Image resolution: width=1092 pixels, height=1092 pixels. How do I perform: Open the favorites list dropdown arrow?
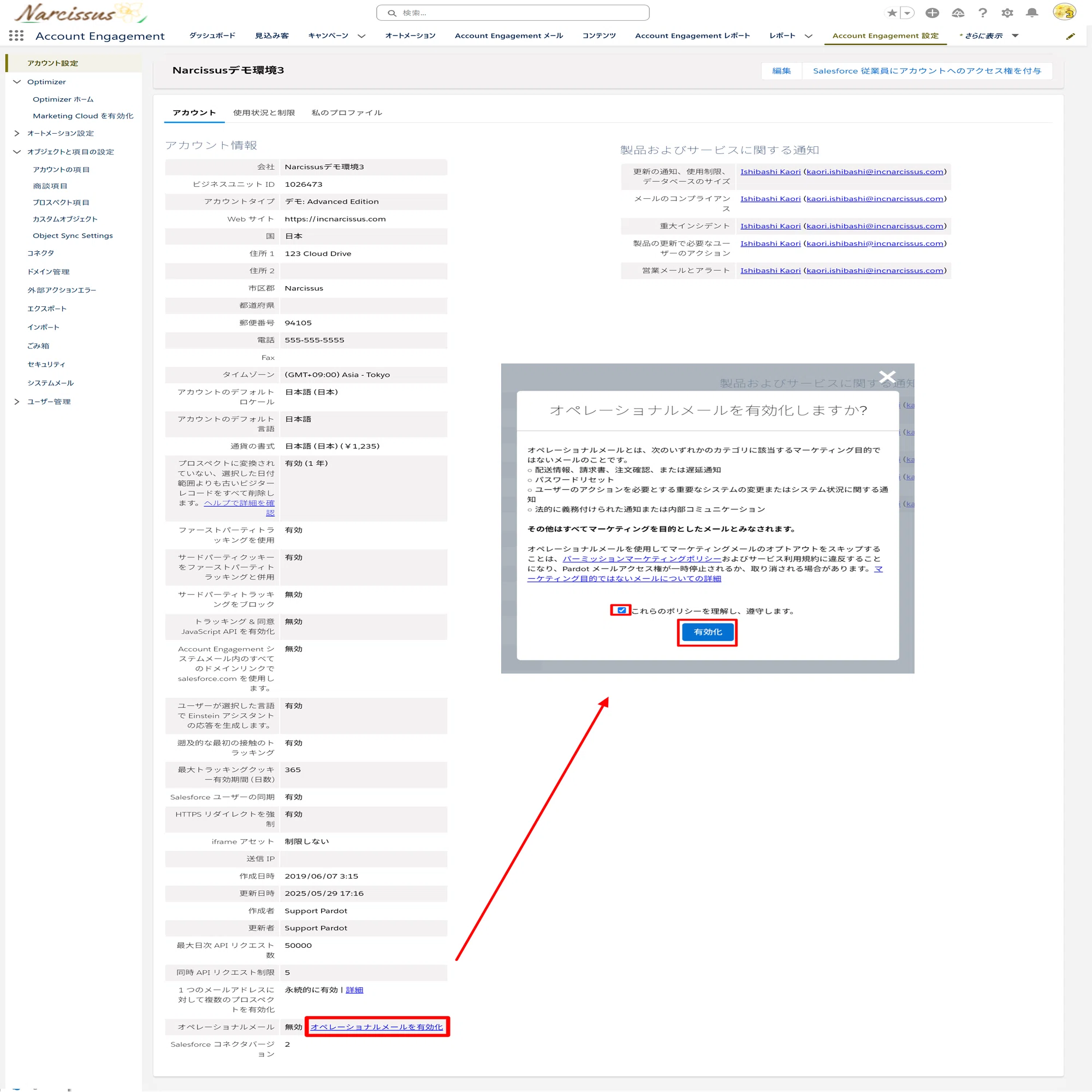(907, 13)
